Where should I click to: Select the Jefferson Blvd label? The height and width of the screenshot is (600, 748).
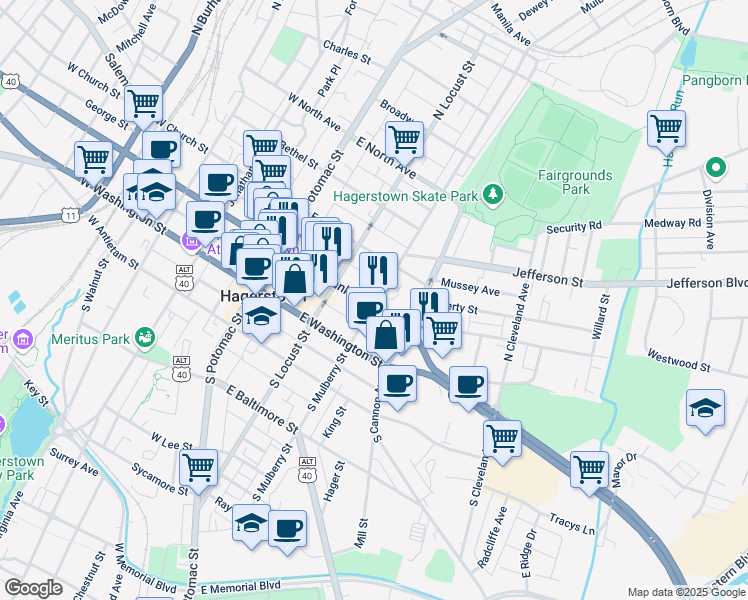(x=706, y=283)
